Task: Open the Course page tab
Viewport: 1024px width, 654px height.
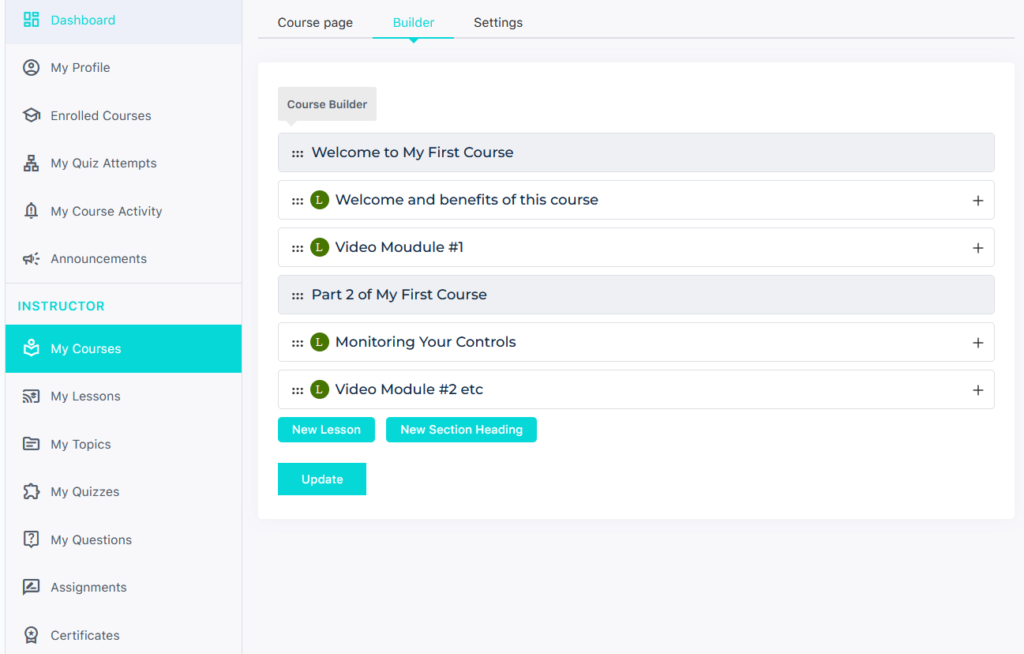Action: point(314,22)
